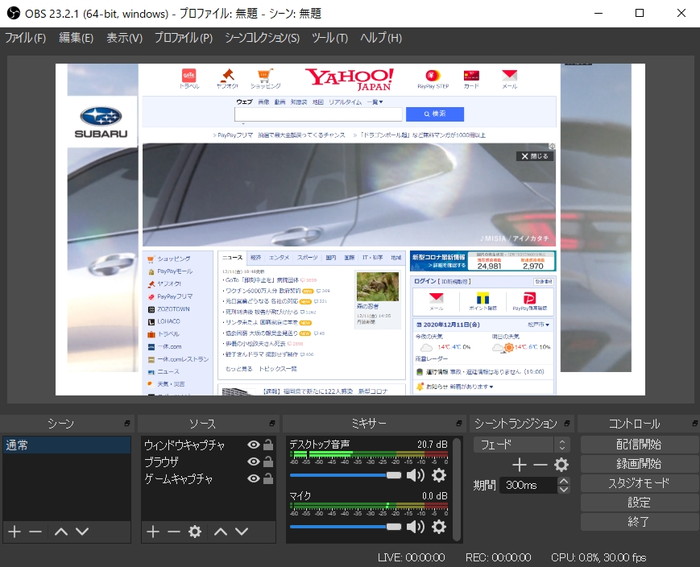Add a scene transition plus icon
This screenshot has height=567, width=700.
pos(519,465)
